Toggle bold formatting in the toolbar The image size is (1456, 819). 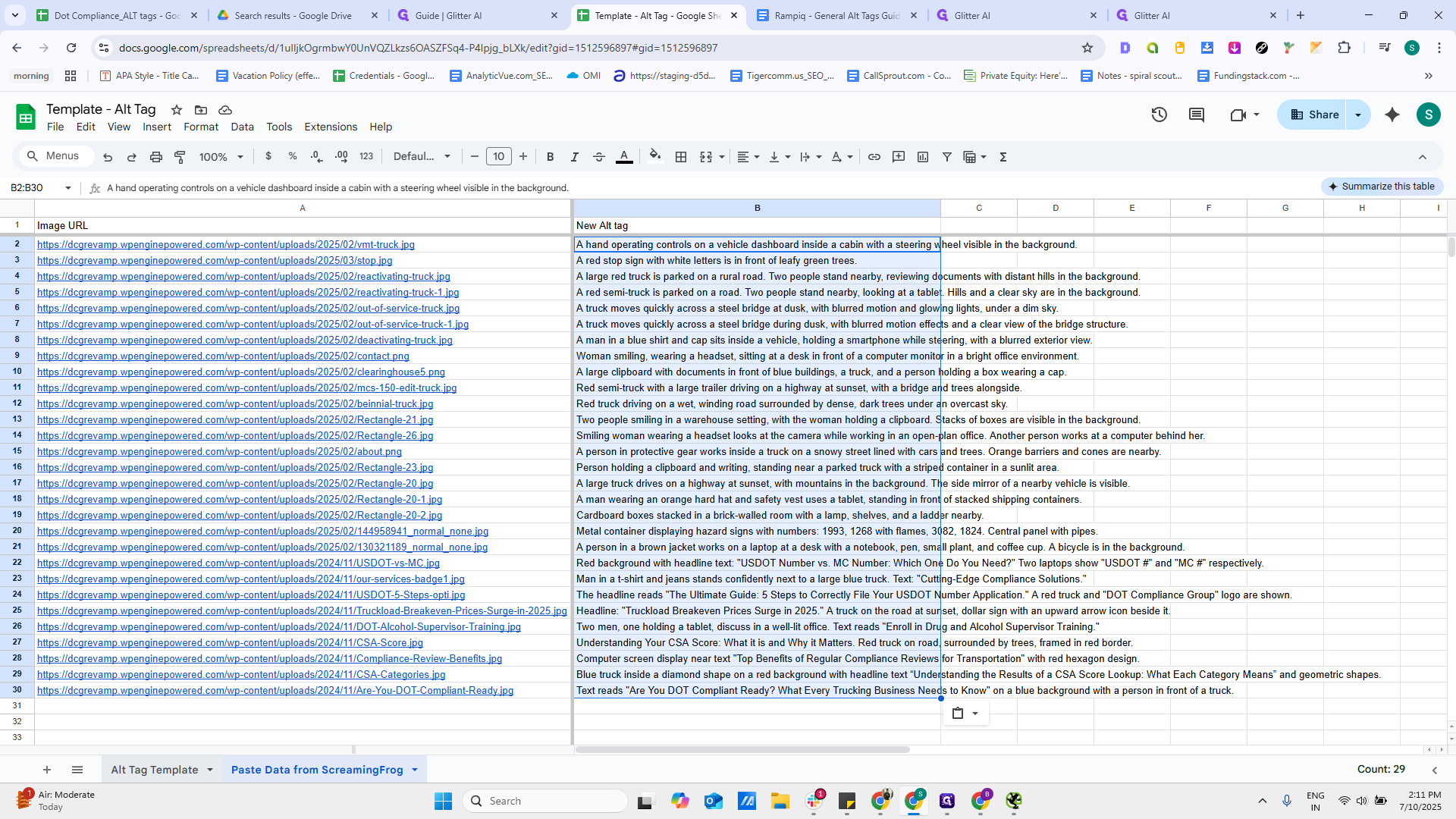click(x=551, y=156)
